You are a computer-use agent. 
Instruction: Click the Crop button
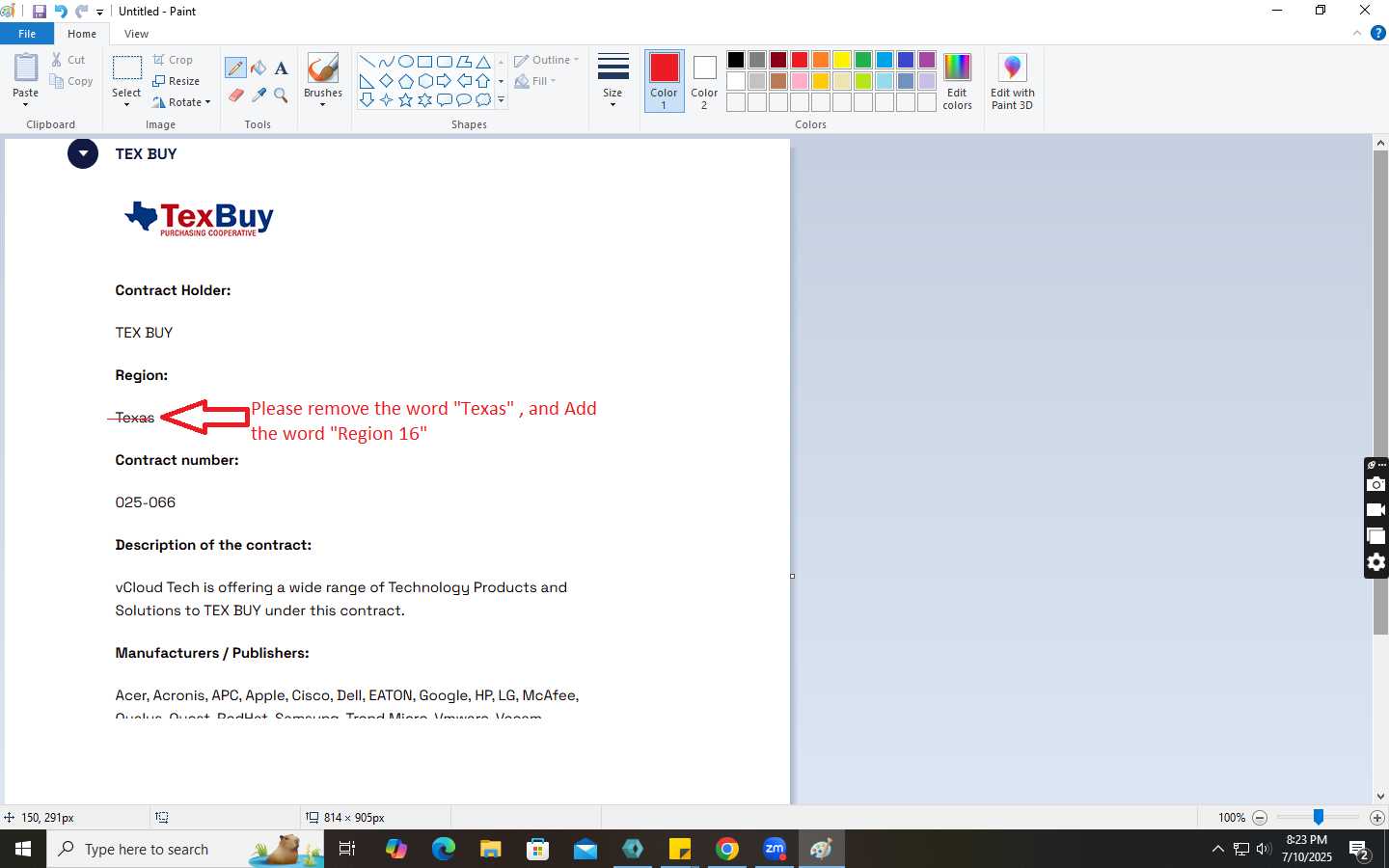[x=174, y=60]
